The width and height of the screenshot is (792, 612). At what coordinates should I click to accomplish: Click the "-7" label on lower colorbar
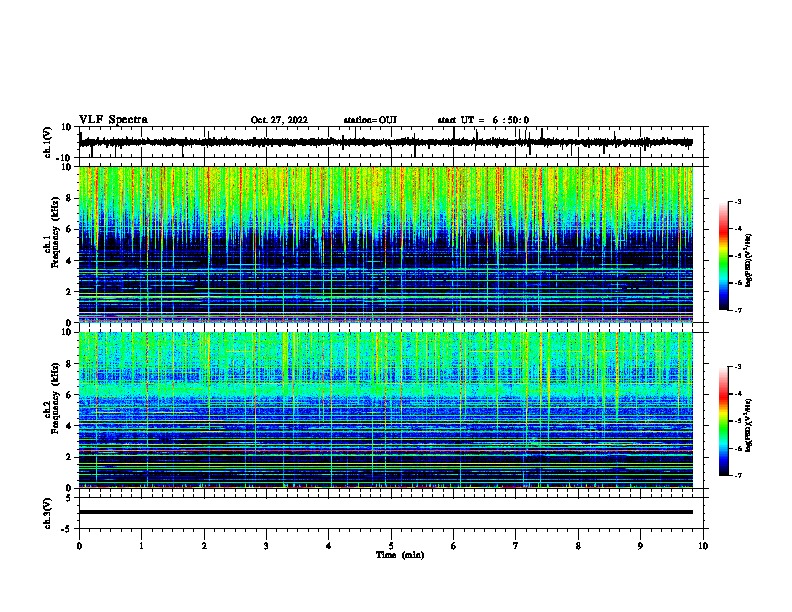(737, 476)
